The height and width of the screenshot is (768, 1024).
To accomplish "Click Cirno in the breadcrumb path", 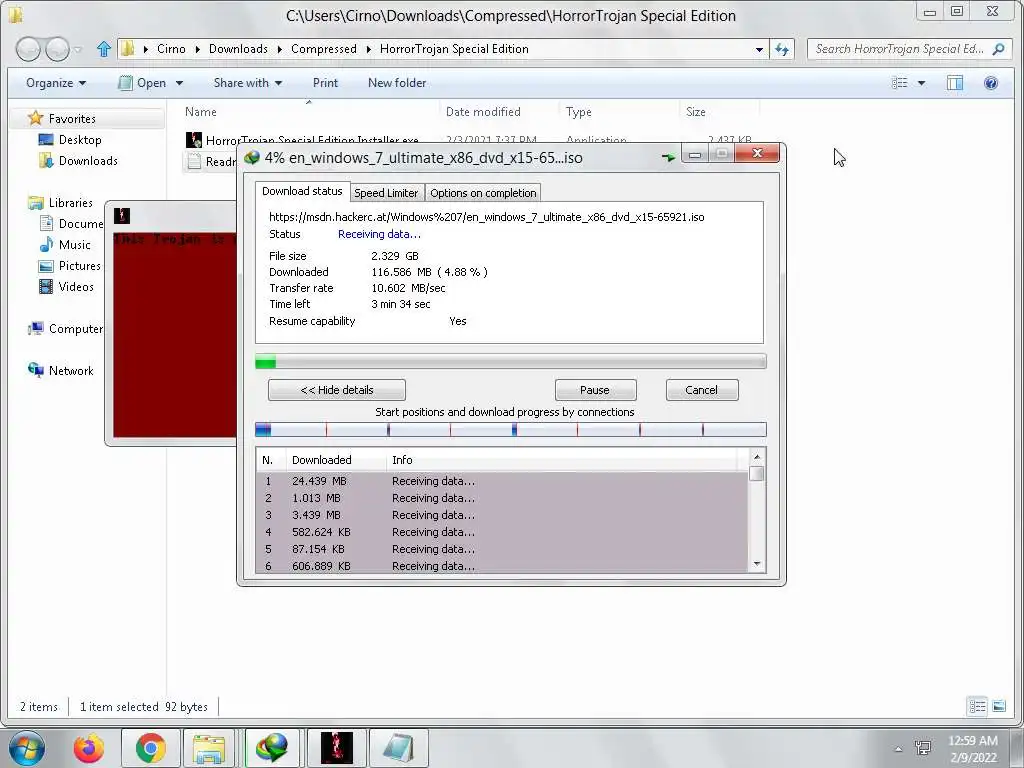I will [x=171, y=49].
